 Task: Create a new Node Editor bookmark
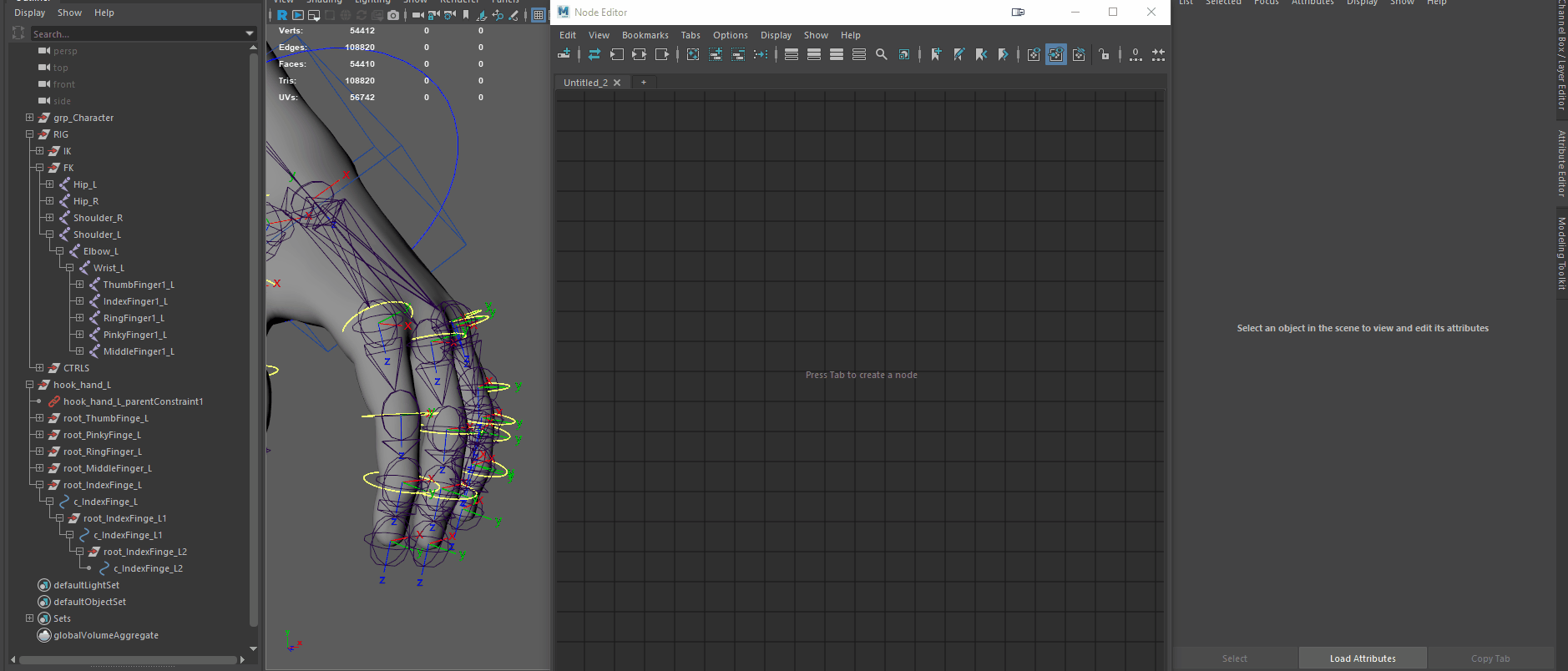tap(936, 54)
